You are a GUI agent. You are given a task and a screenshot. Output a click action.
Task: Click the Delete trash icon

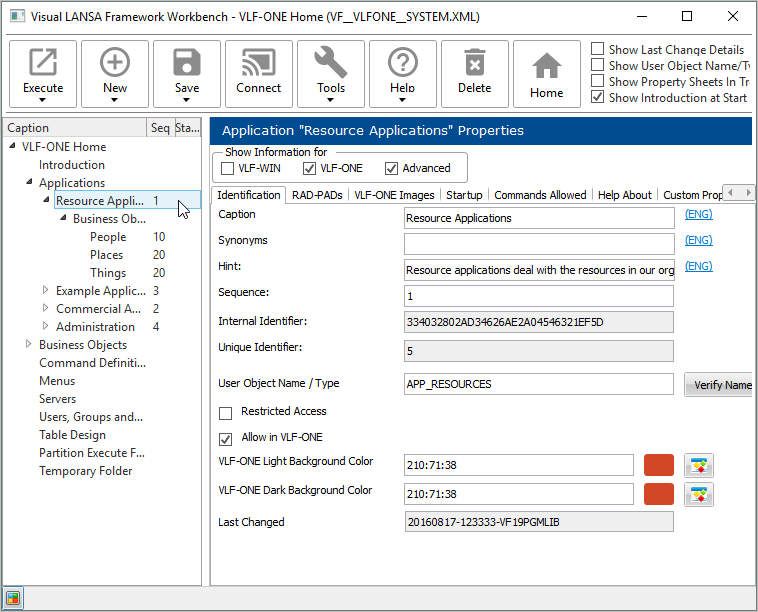click(475, 64)
